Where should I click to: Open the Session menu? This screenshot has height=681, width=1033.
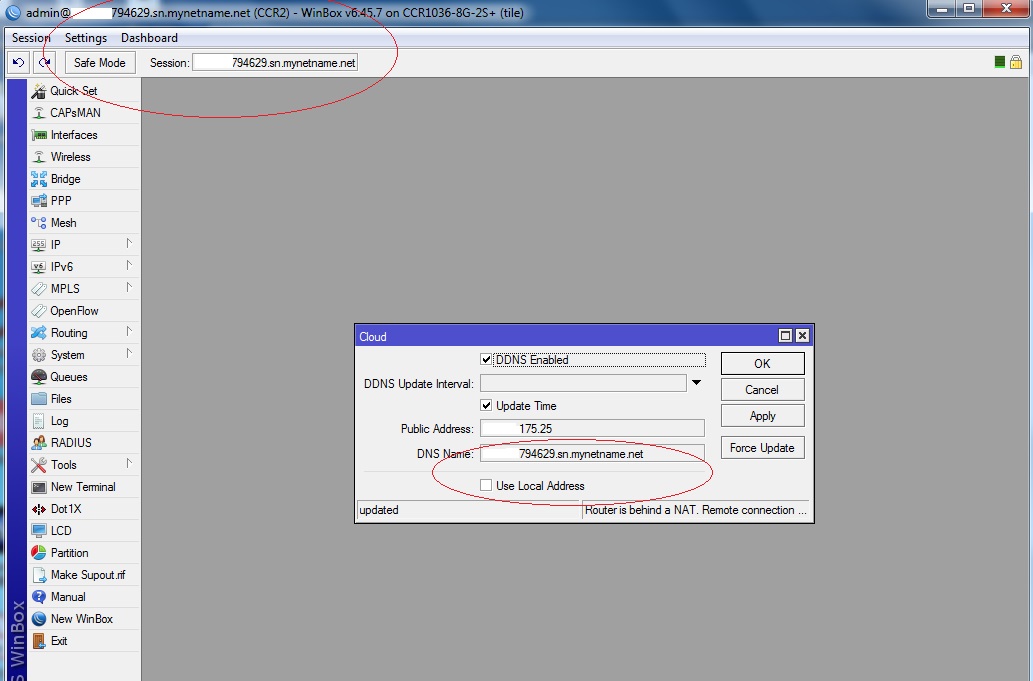[31, 38]
